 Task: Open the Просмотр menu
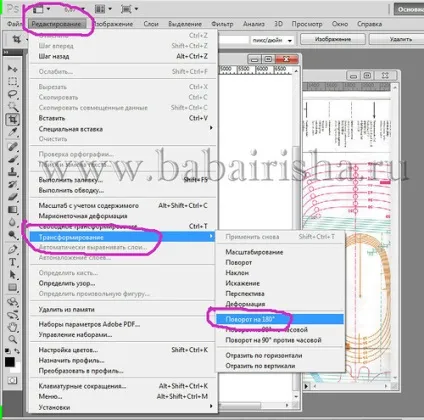(307, 24)
